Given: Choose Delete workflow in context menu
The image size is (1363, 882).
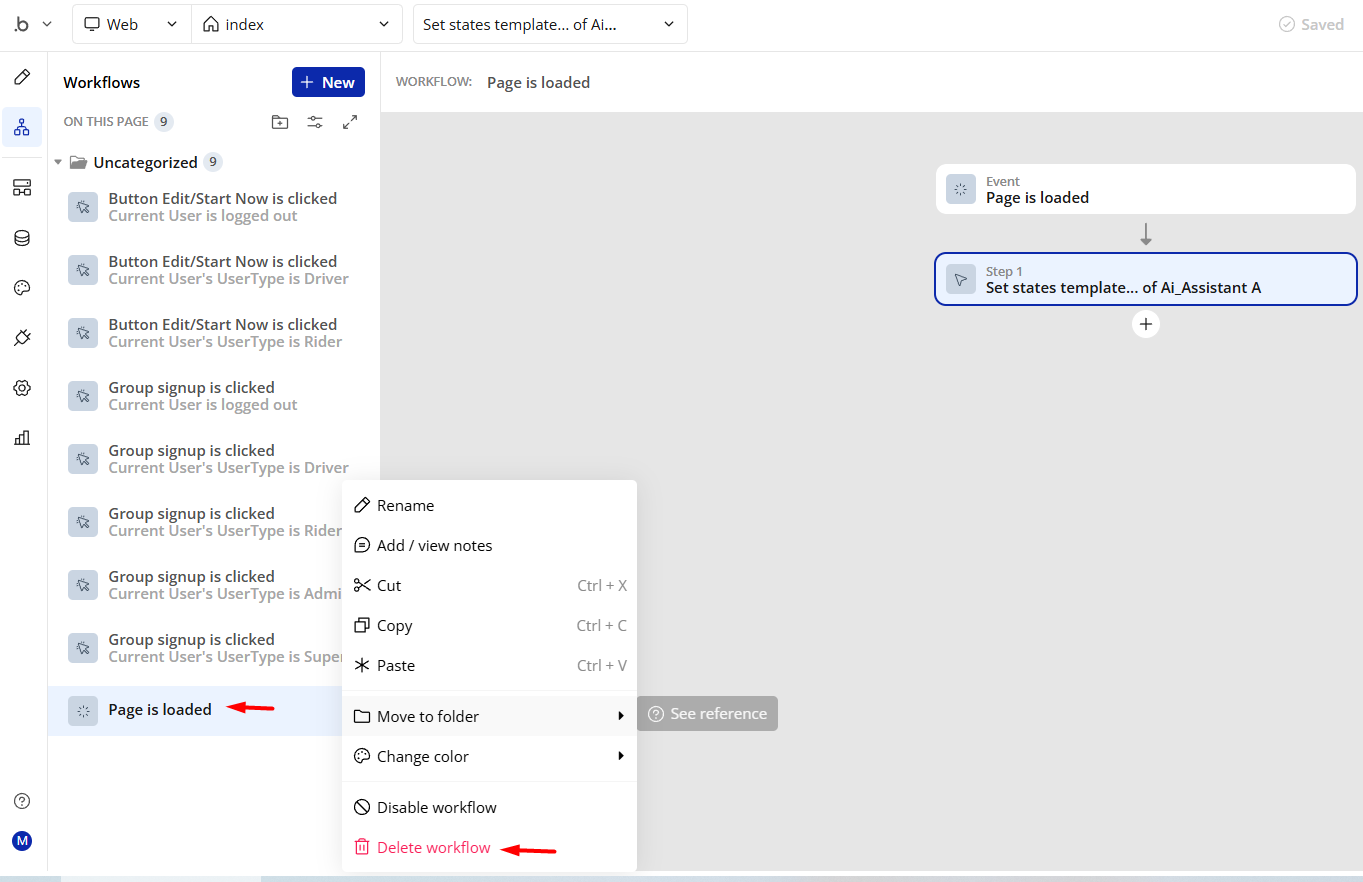Looking at the screenshot, I should coord(433,847).
